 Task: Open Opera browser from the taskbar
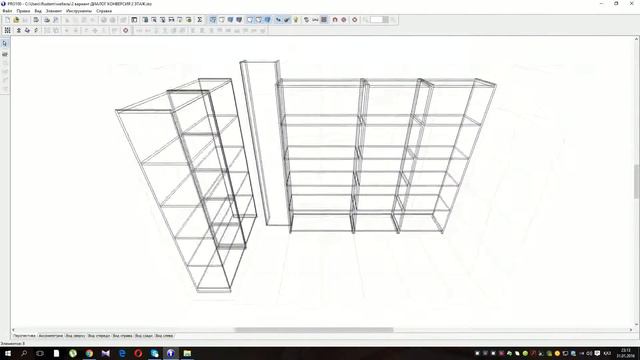click(x=138, y=353)
